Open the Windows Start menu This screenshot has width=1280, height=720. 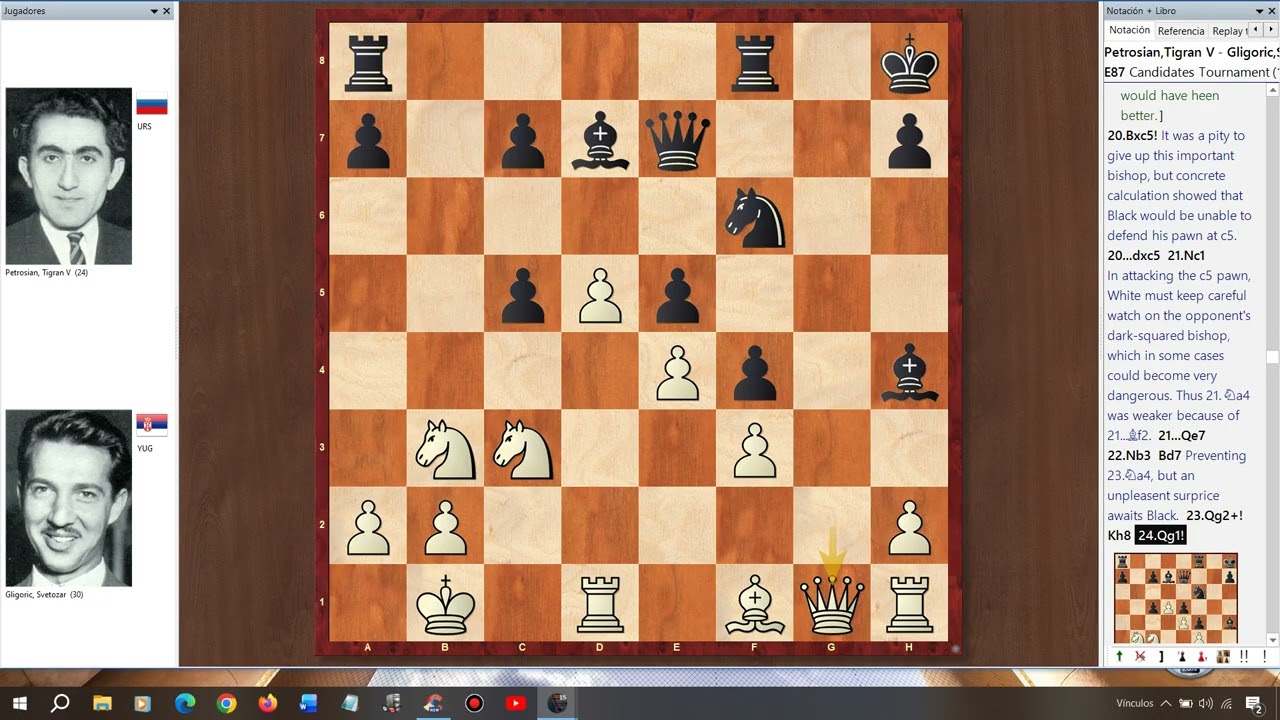pyautogui.click(x=19, y=703)
